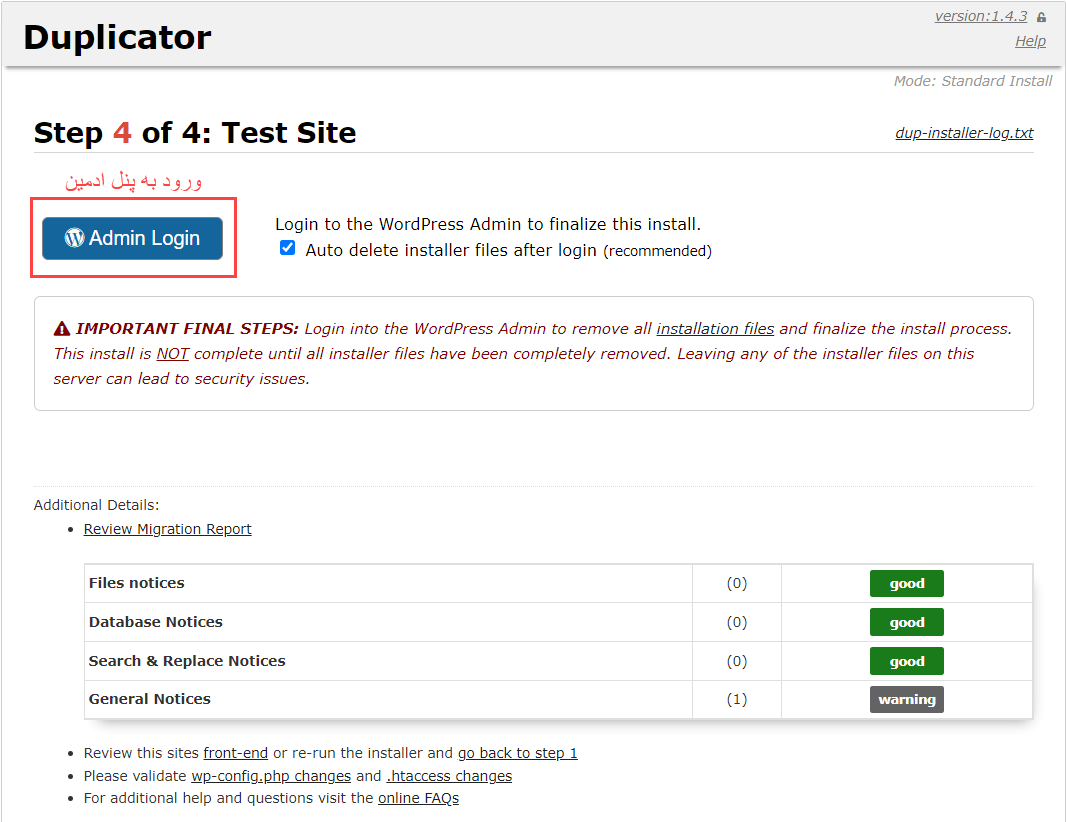1066x822 pixels.
Task: Click the Step 4 of 4: Test Site heading
Action: (x=195, y=133)
